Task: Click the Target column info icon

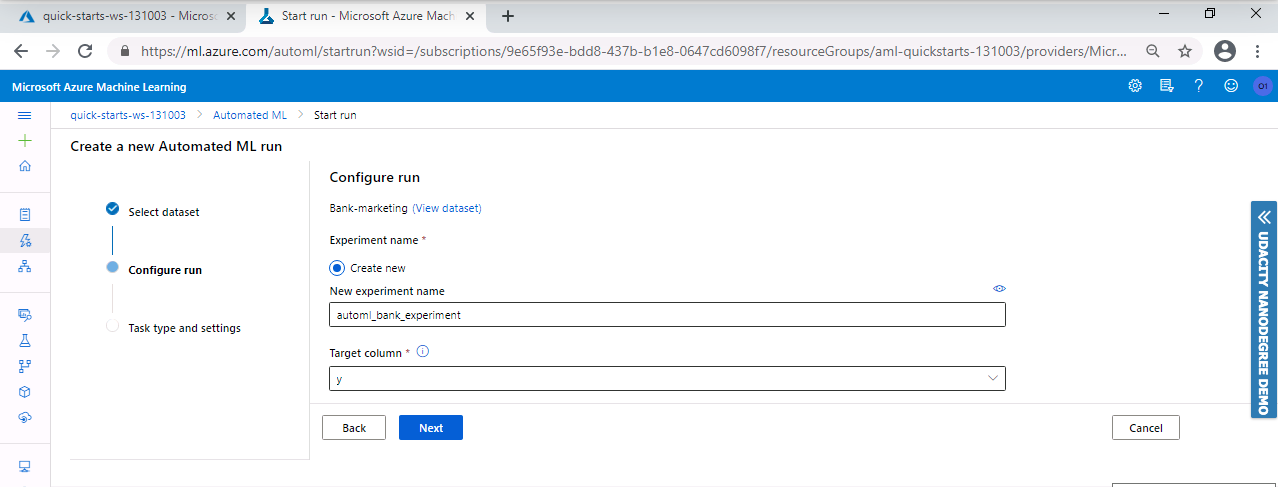Action: pos(422,352)
